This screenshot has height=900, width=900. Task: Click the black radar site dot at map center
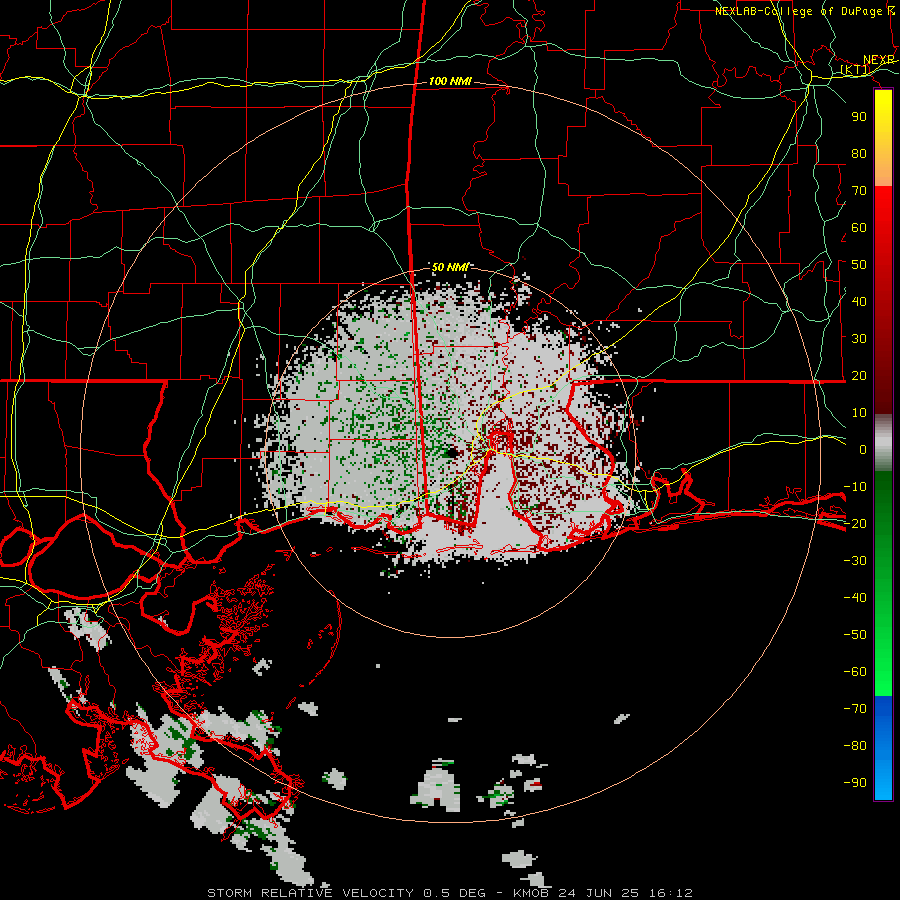coord(452,453)
